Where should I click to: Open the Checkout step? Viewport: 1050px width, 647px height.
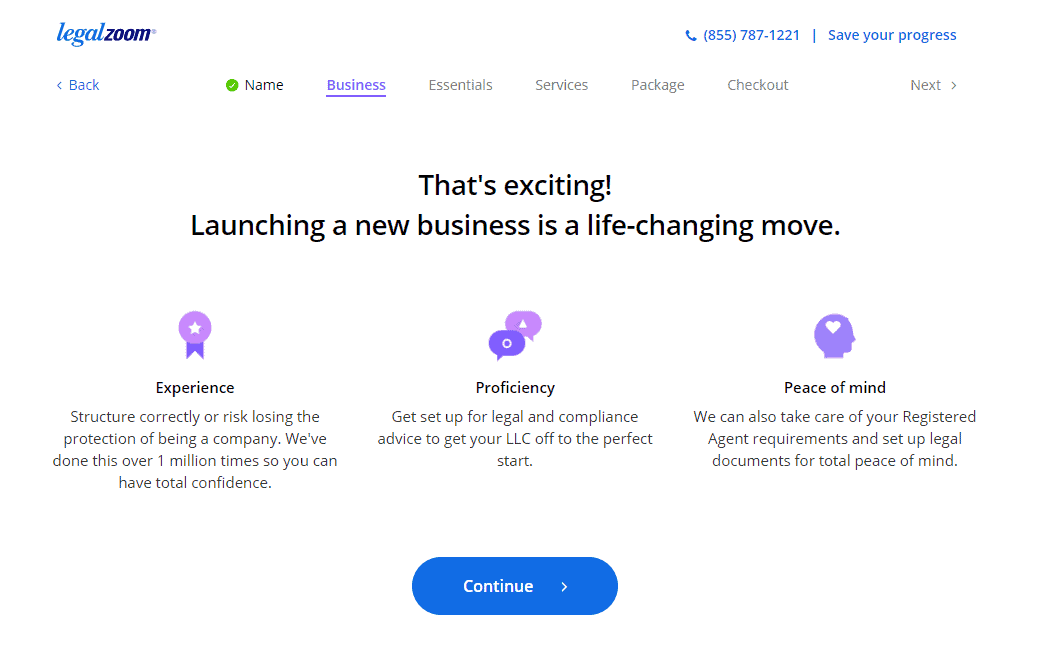click(758, 85)
